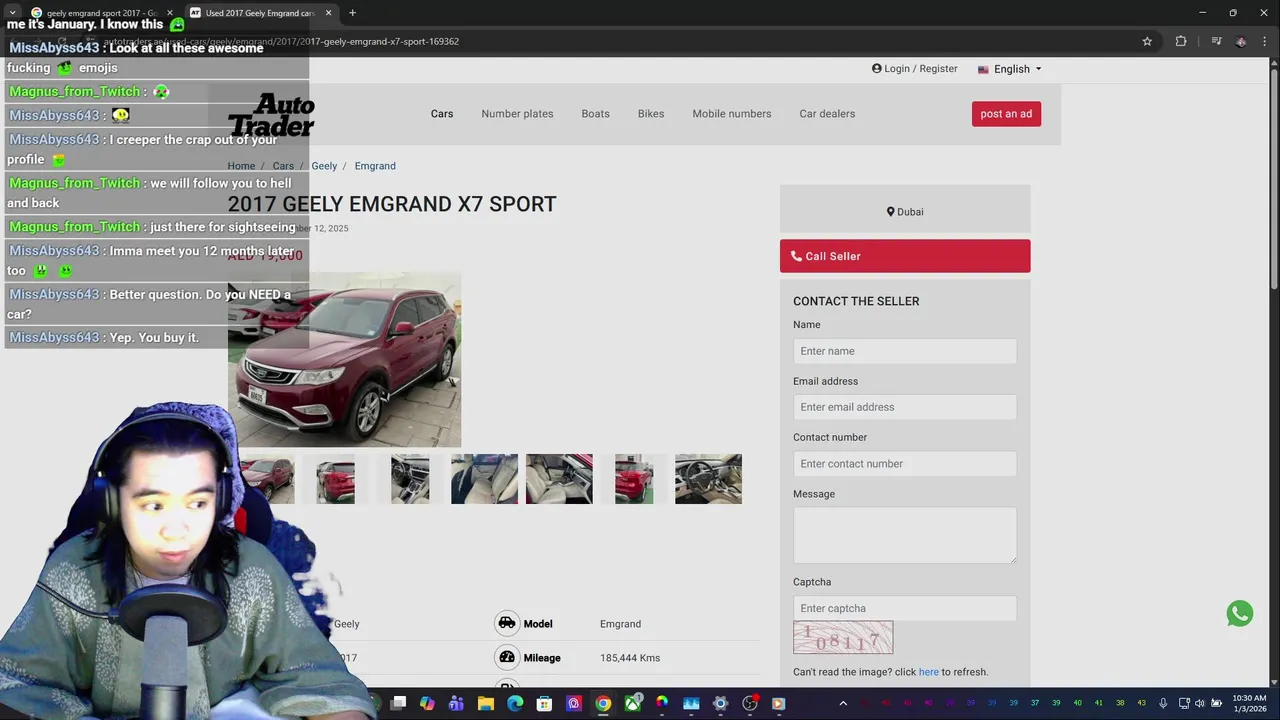
Task: Open the clock showing 10:30 AM
Action: coord(1249,703)
